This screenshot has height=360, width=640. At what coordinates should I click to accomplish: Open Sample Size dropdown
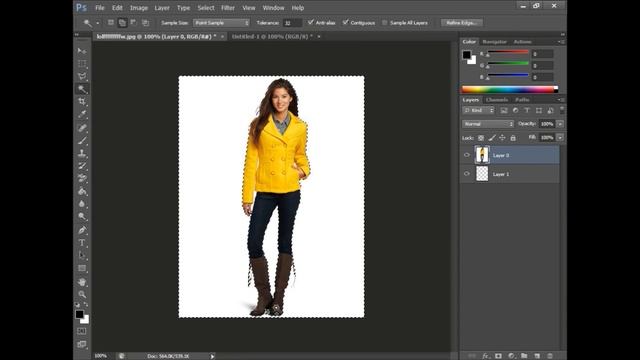tap(221, 23)
